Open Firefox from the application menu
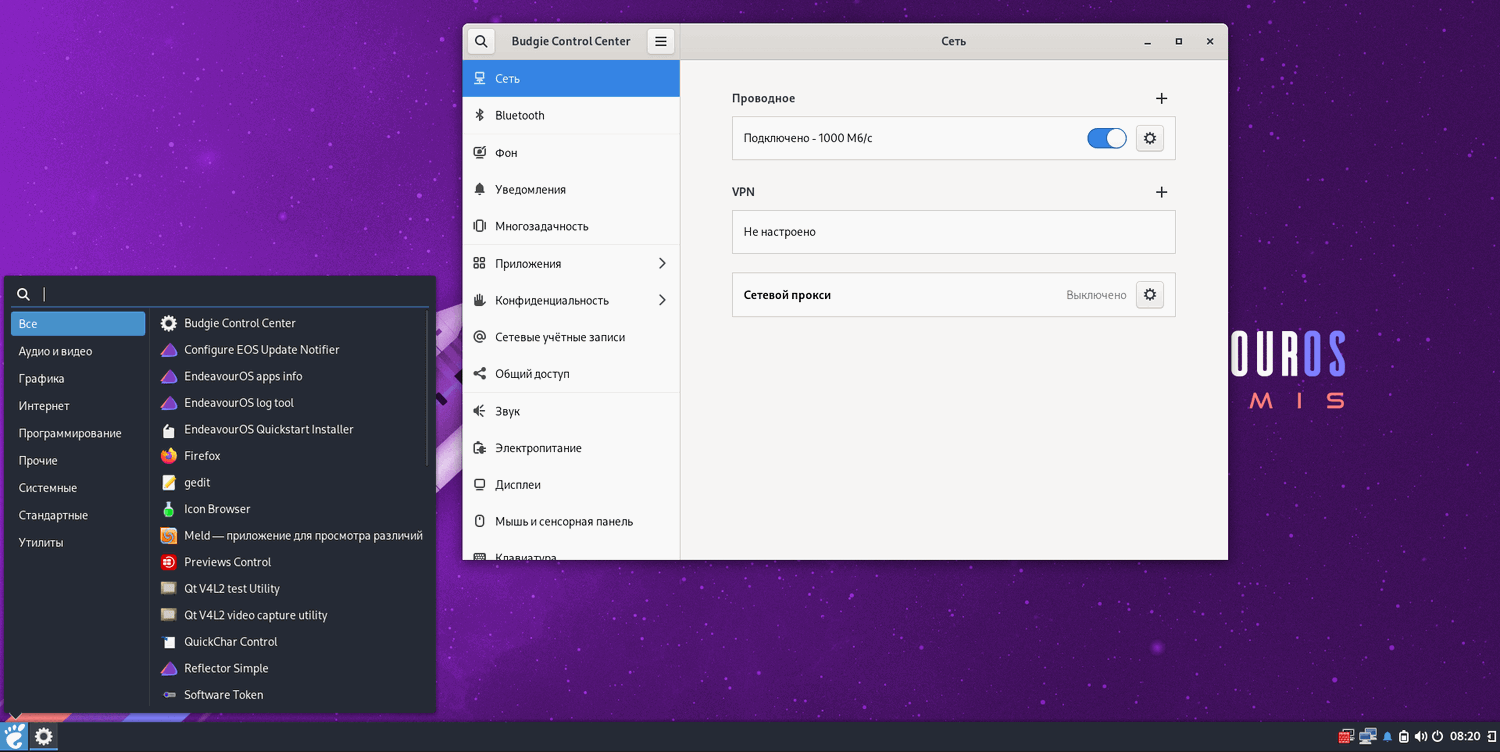Image resolution: width=1500 pixels, height=752 pixels. click(x=290, y=456)
